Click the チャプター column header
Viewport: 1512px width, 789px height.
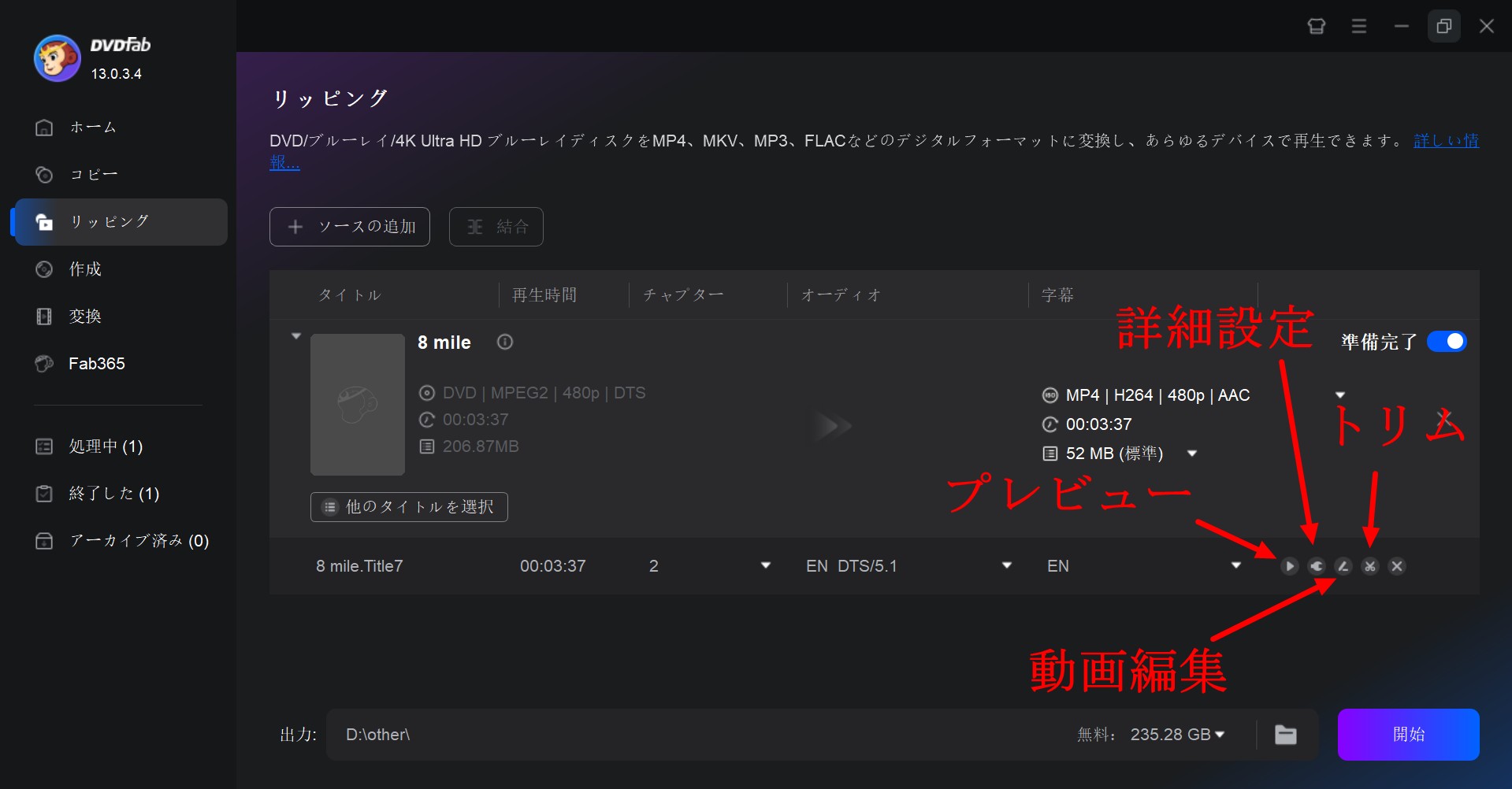click(x=683, y=295)
